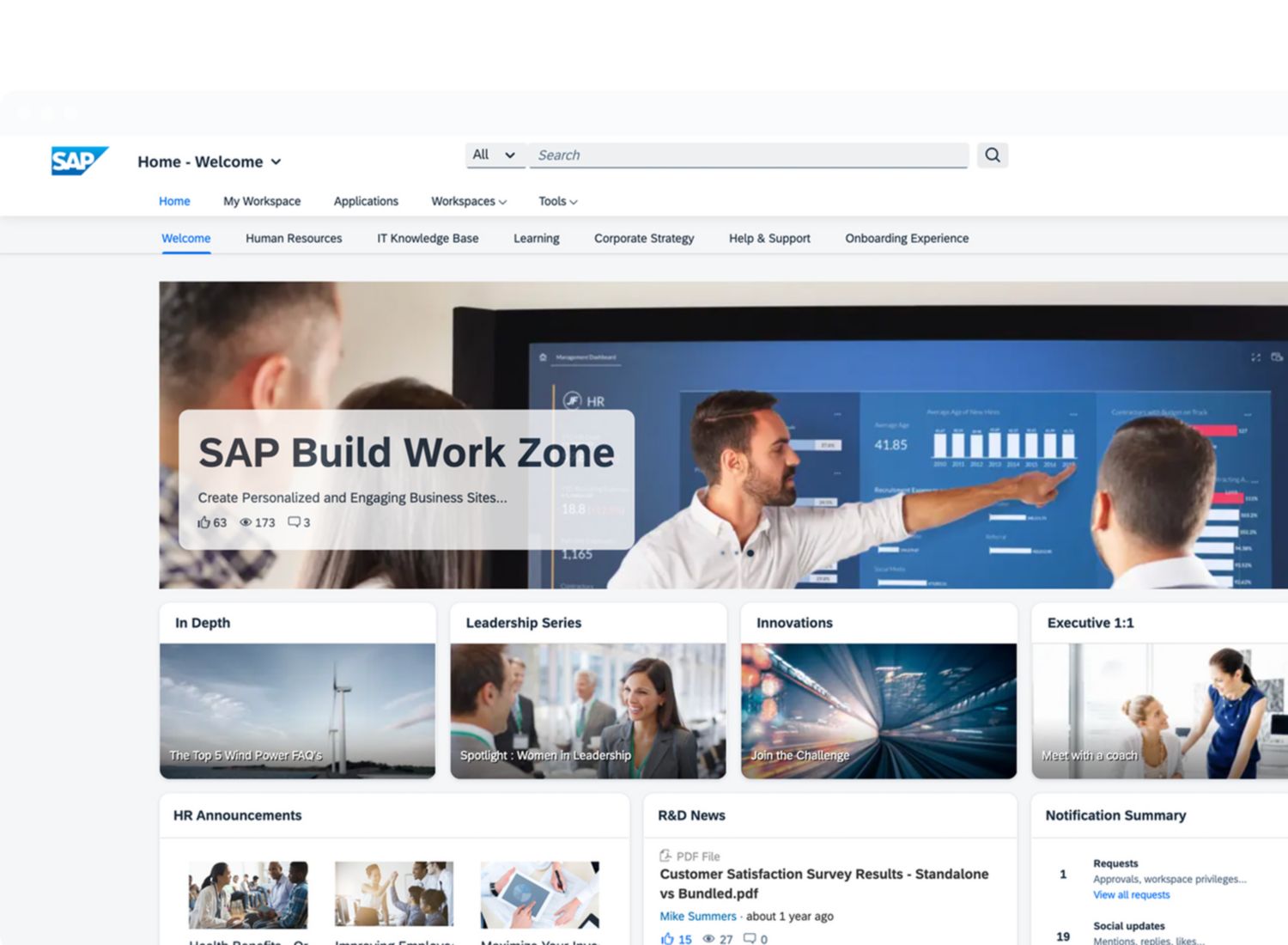Click the comment icon showing 3 on banner

tap(294, 522)
